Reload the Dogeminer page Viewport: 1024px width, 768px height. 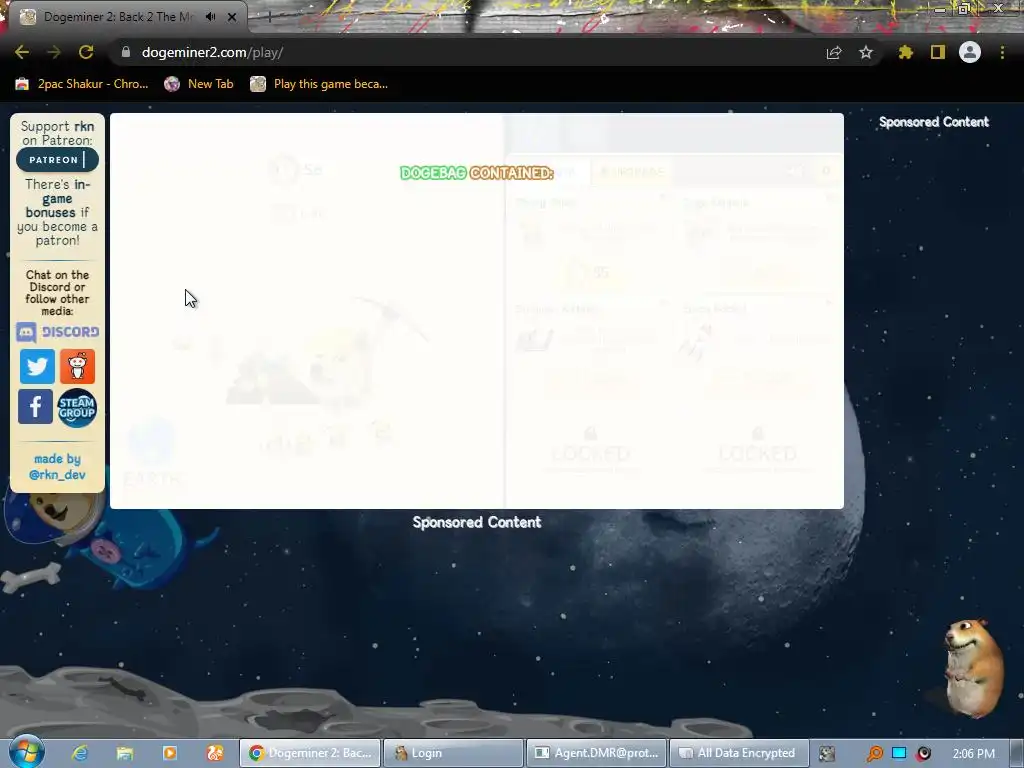[x=86, y=52]
